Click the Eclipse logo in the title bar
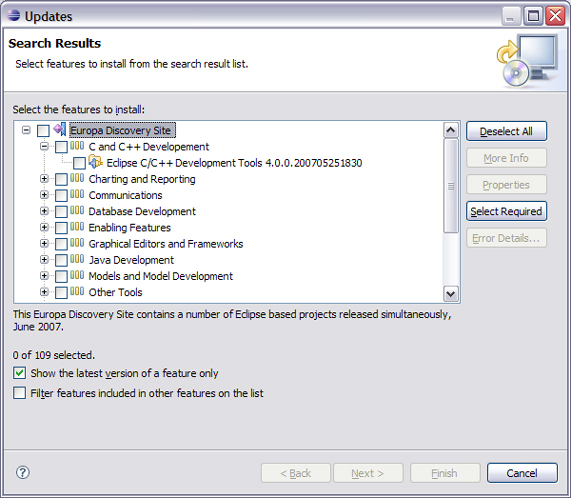This screenshot has height=498, width=572. coord(14,16)
